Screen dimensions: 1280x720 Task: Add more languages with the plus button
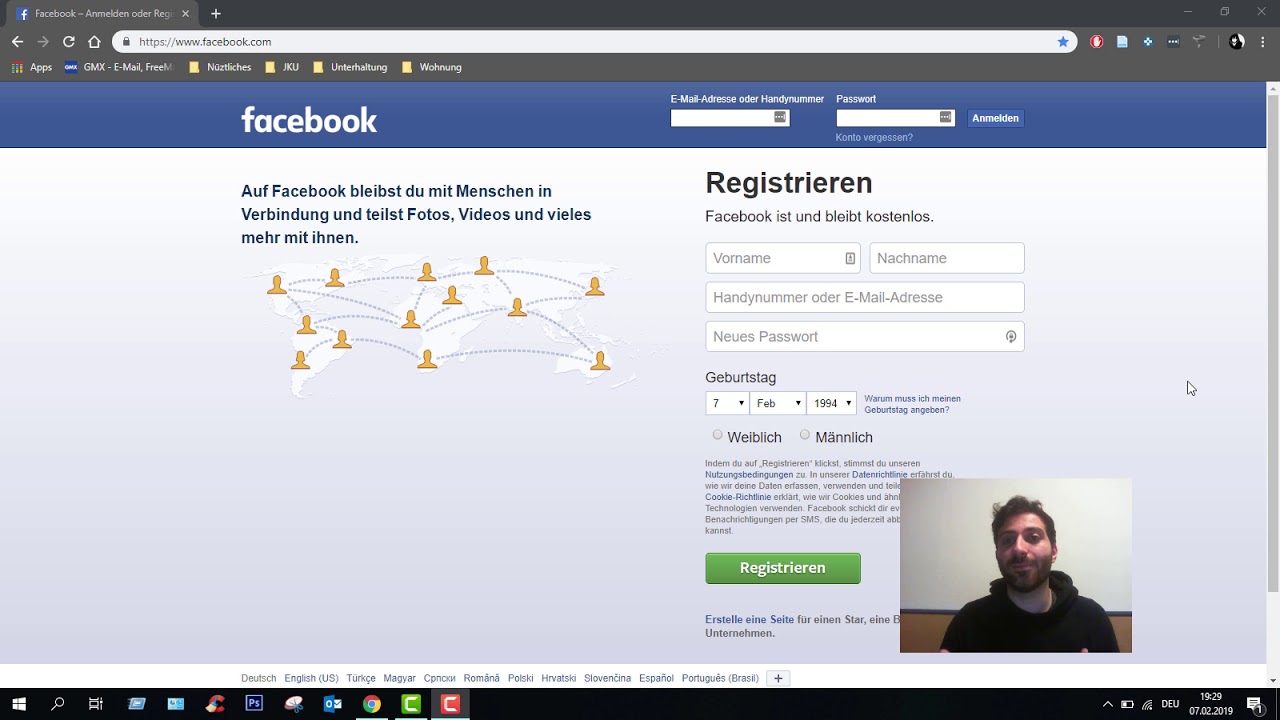(778, 678)
